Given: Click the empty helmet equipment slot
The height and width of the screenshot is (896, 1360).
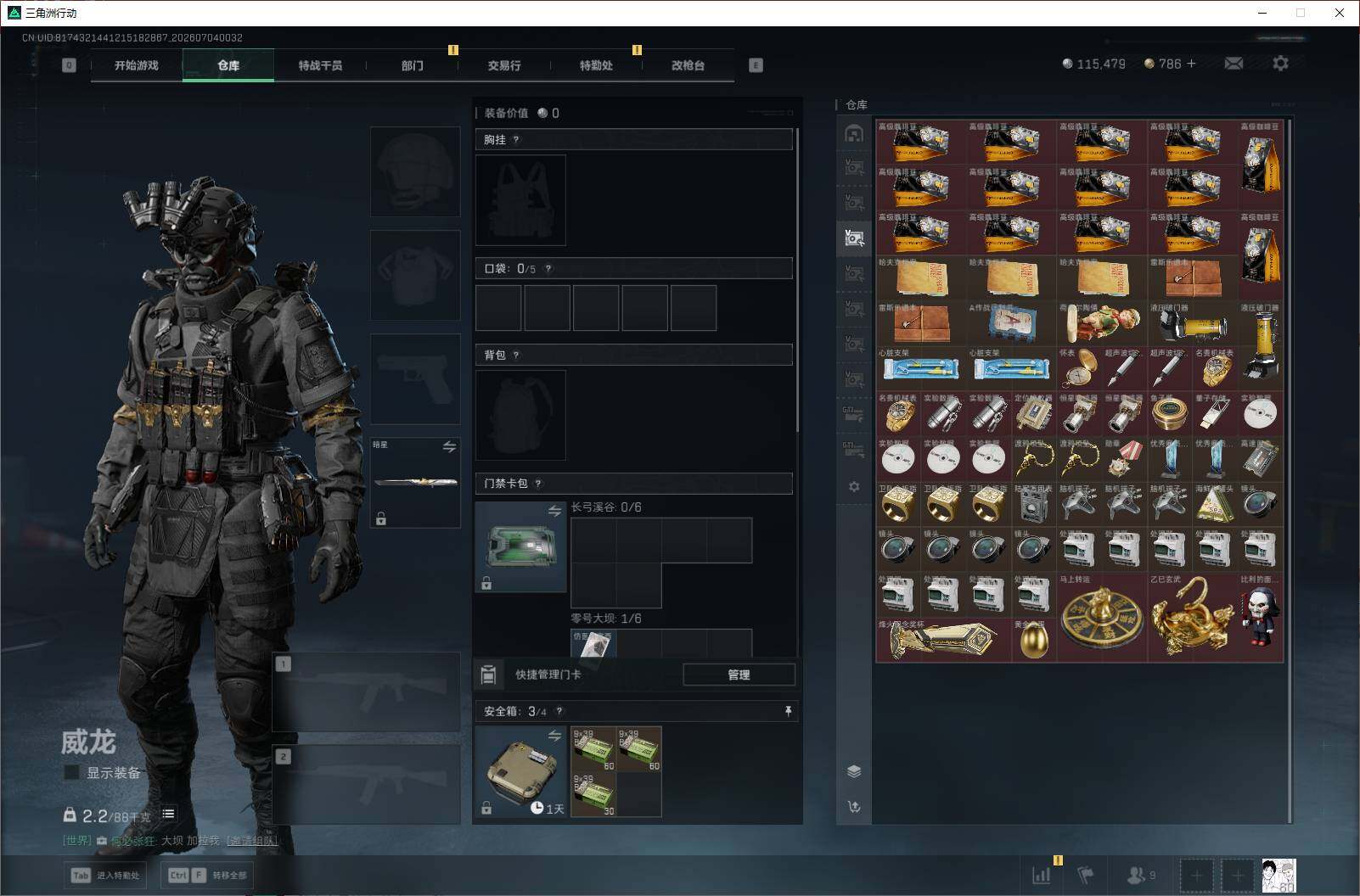Looking at the screenshot, I should coord(415,171).
